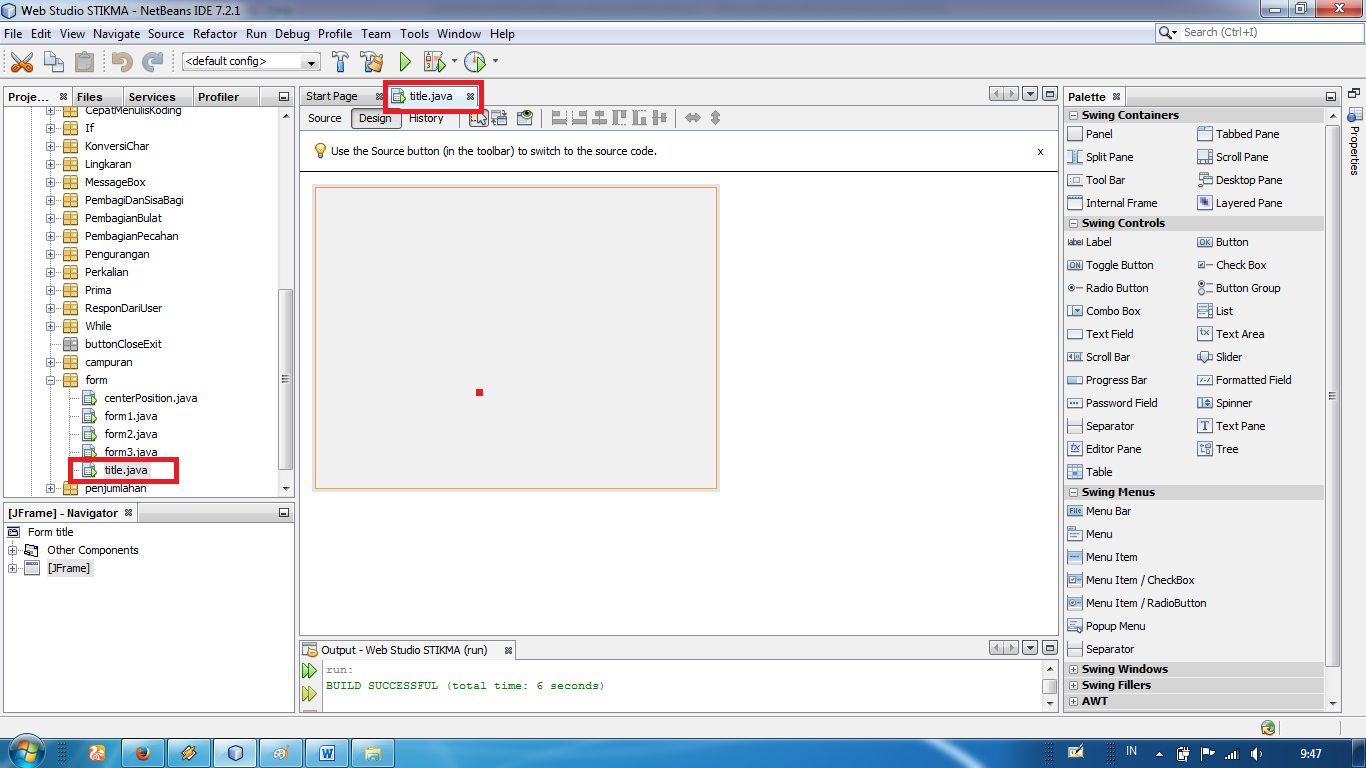Viewport: 1366px width, 768px height.
Task: Open the Refactor menu
Action: (x=215, y=33)
